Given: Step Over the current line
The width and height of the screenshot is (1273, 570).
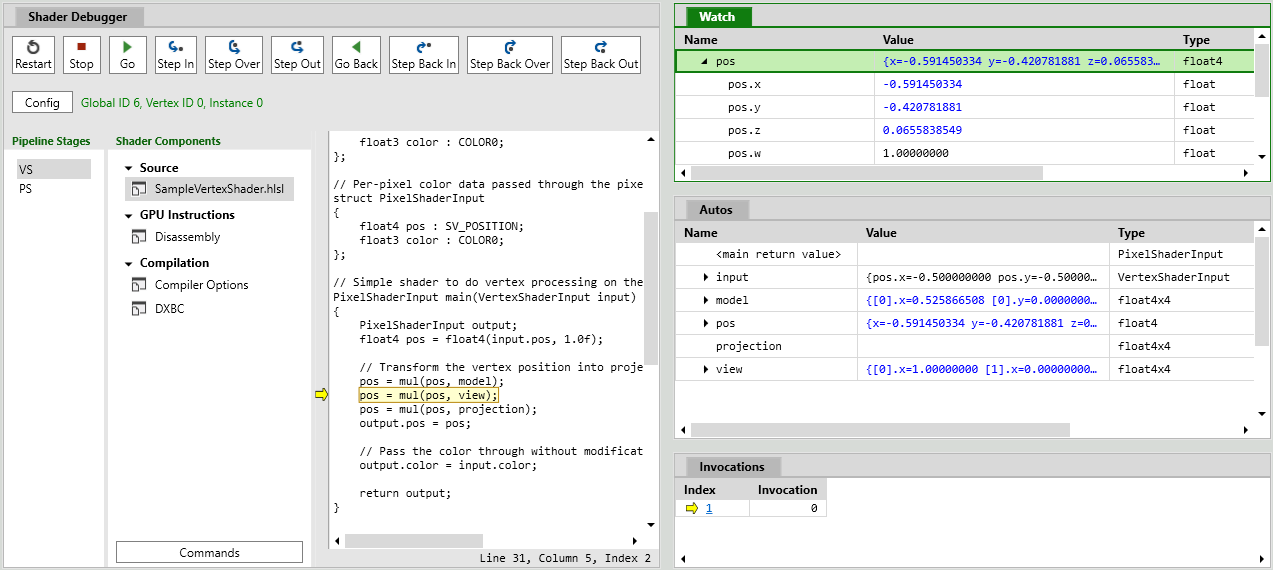Looking at the screenshot, I should pyautogui.click(x=234, y=55).
